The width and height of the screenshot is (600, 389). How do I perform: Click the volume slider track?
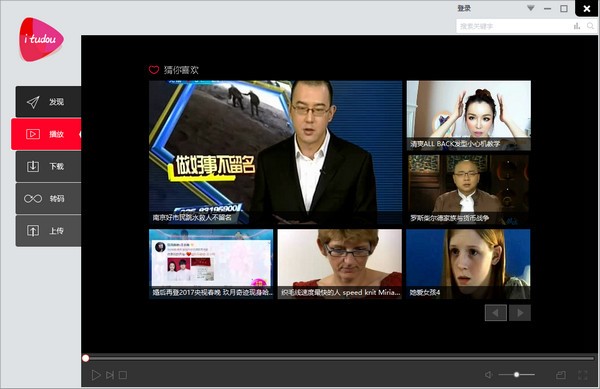coord(517,374)
